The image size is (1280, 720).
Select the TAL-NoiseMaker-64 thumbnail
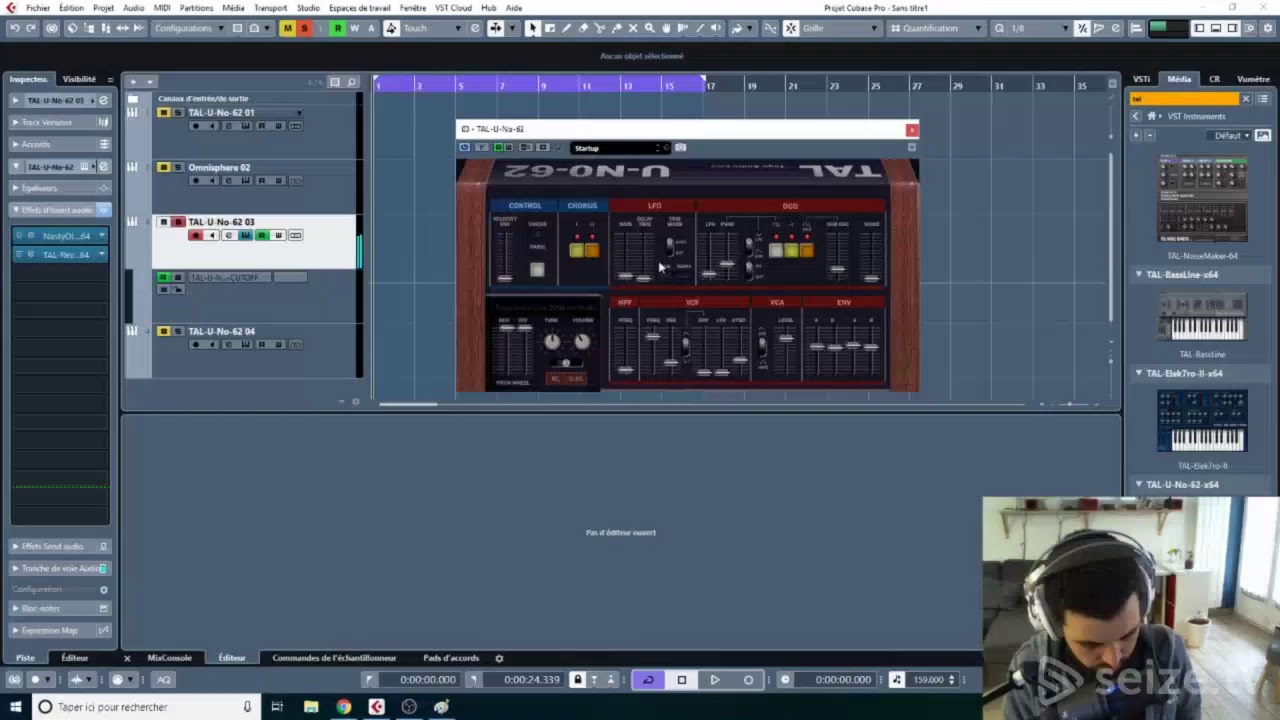click(1202, 199)
